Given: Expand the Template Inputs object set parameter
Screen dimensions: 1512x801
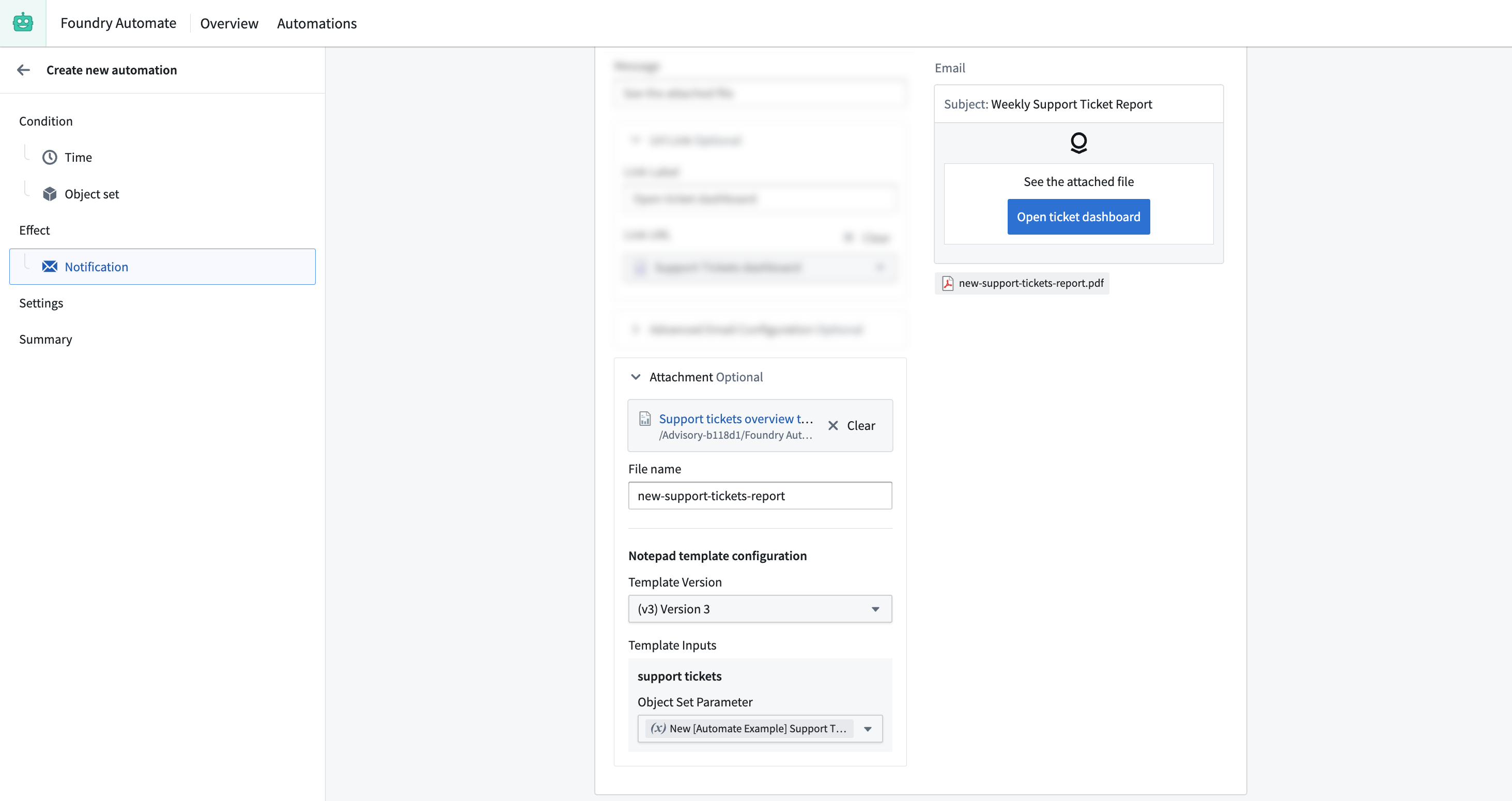Looking at the screenshot, I should tap(868, 728).
